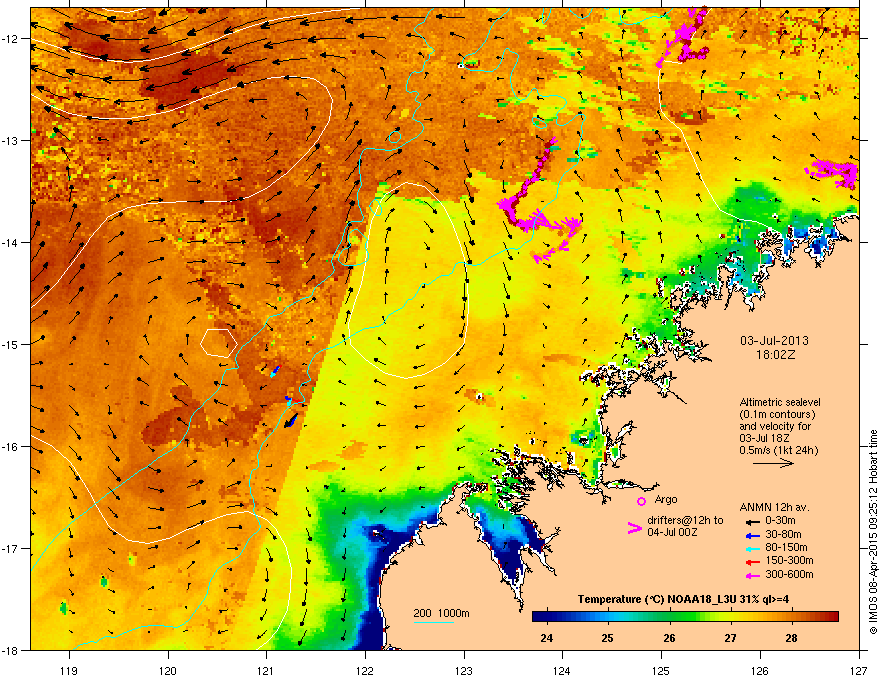Click the '0.5m/s (1kt 24h)' text
Viewport: 880px width, 680px height.
pyautogui.click(x=778, y=451)
